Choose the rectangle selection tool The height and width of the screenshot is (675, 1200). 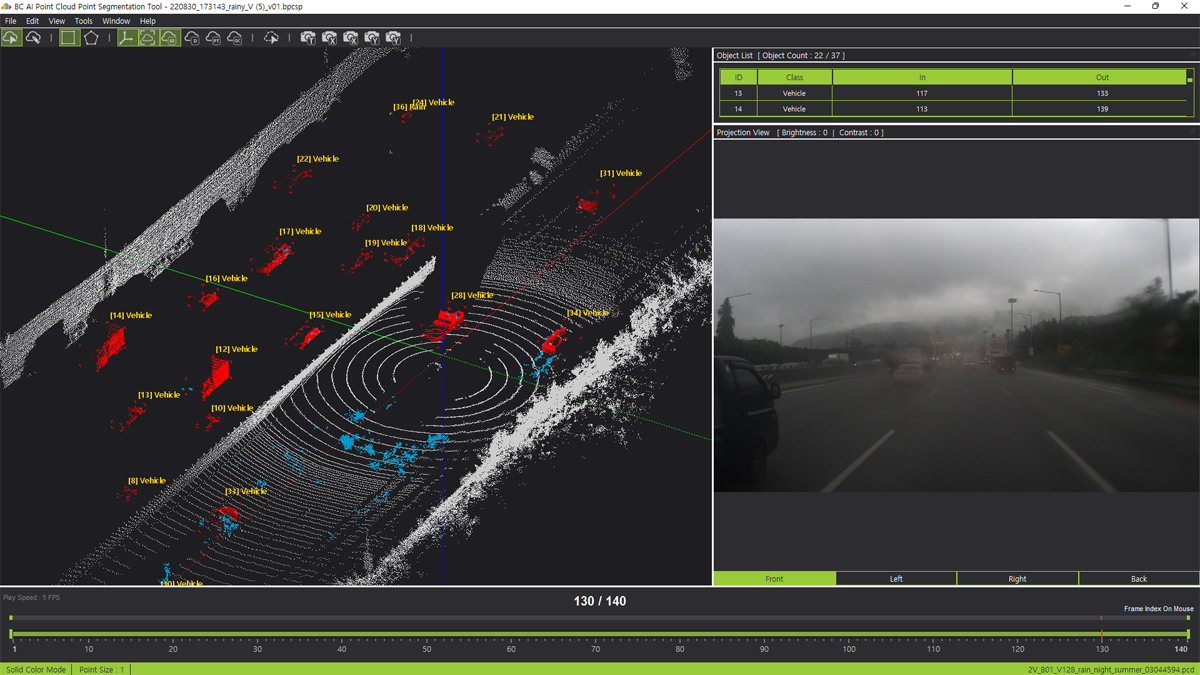point(68,38)
